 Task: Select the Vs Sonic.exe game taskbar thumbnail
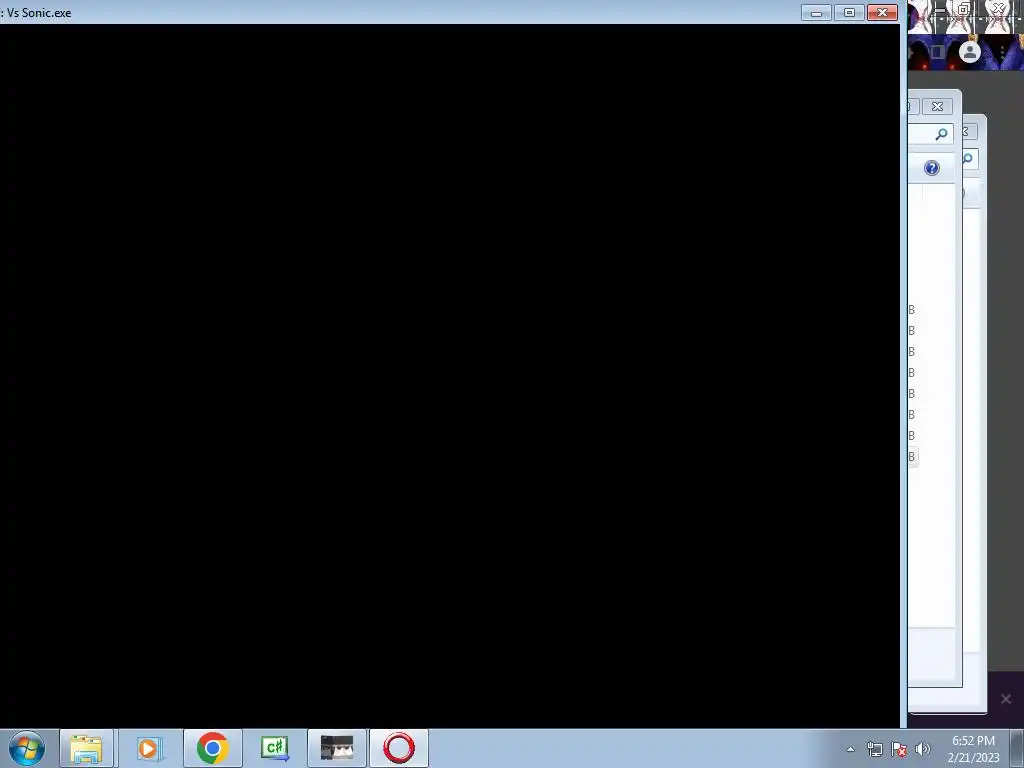point(337,748)
